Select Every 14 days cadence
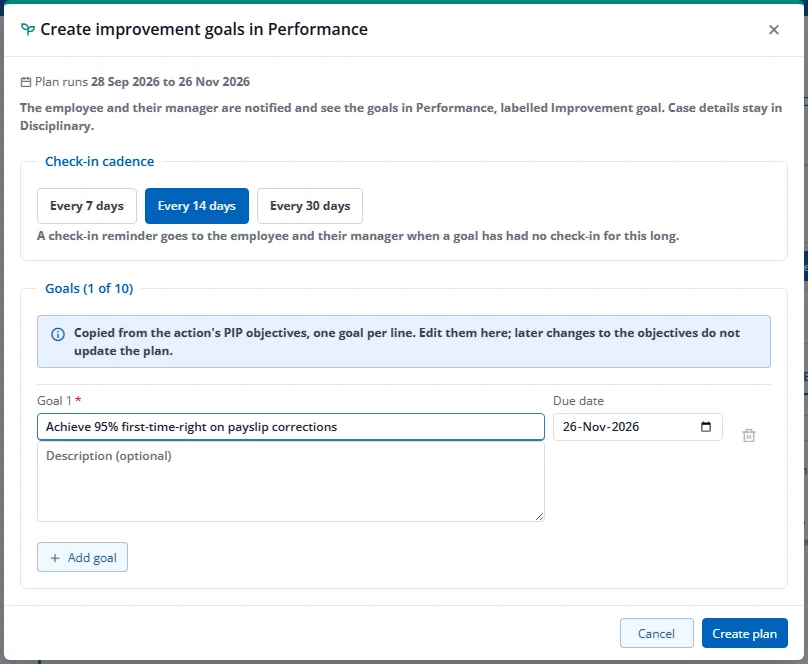 197,206
